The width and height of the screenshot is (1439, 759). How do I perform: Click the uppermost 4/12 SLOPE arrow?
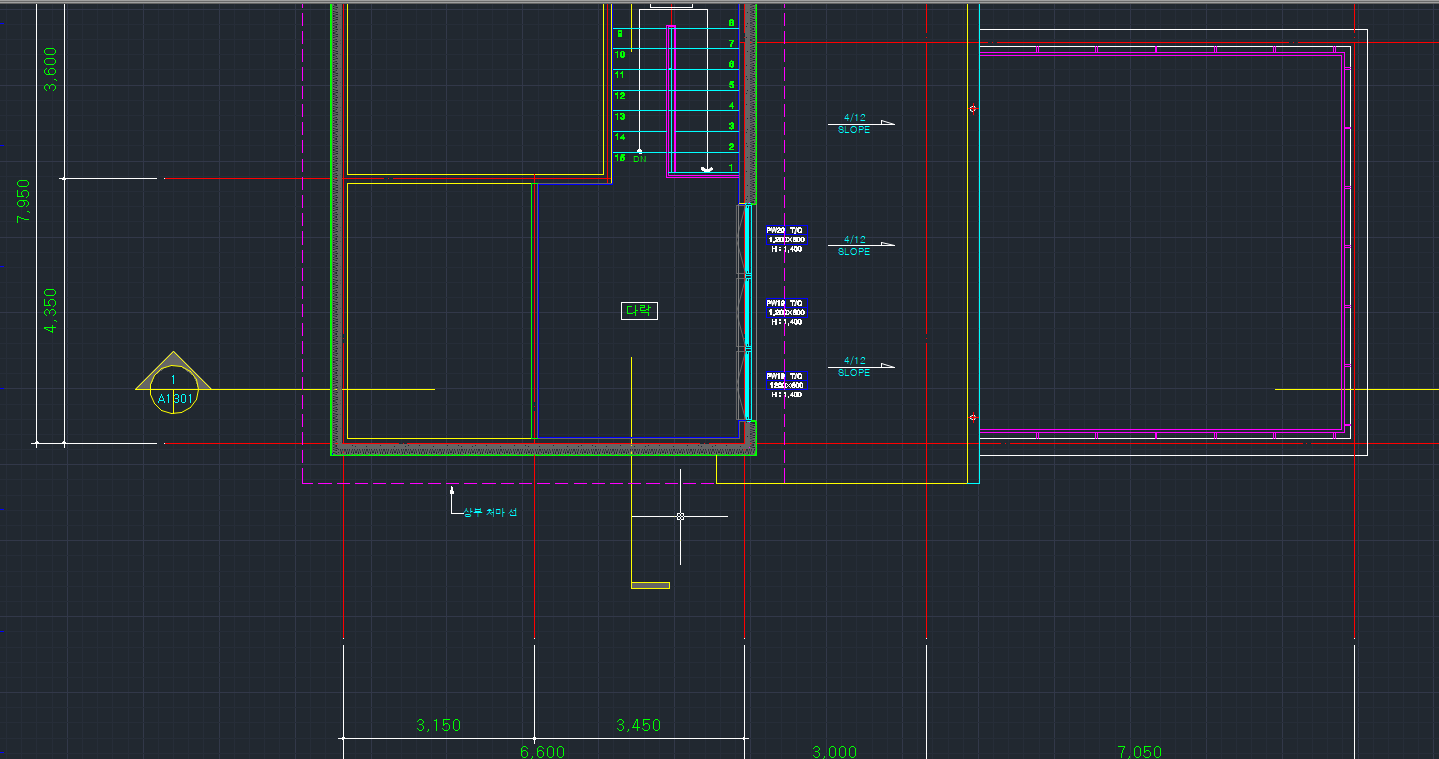click(x=859, y=124)
